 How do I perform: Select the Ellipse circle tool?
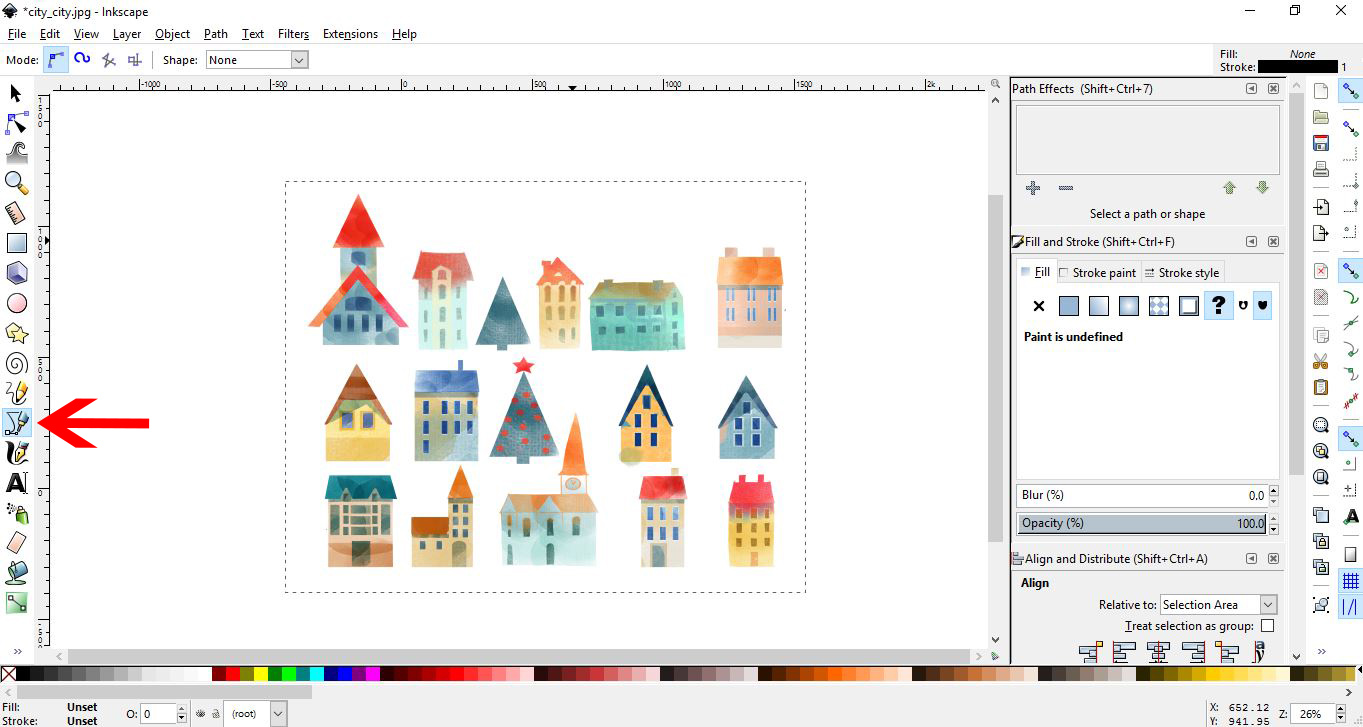[x=16, y=302]
